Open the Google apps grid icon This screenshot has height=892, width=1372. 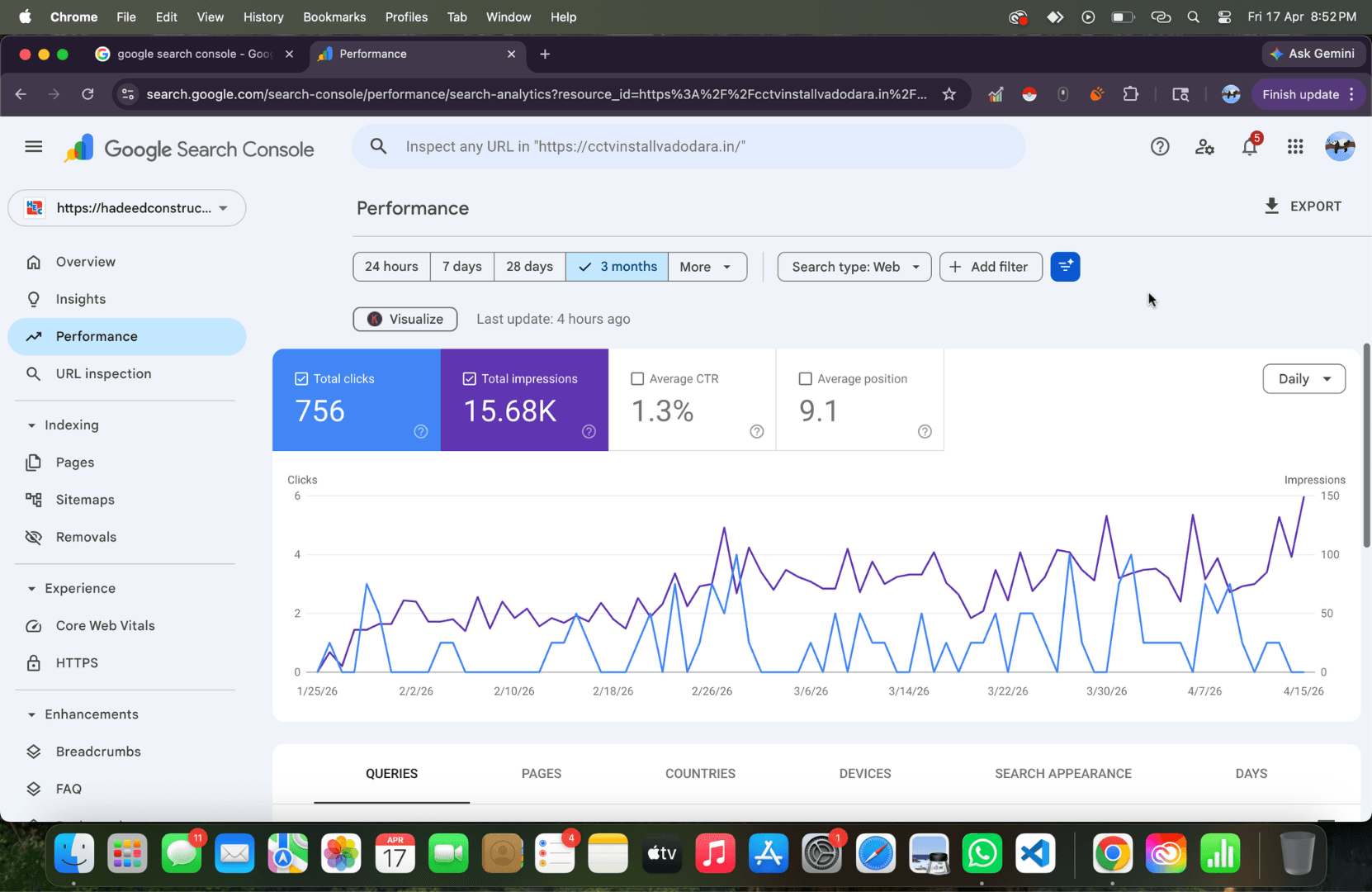click(1295, 147)
